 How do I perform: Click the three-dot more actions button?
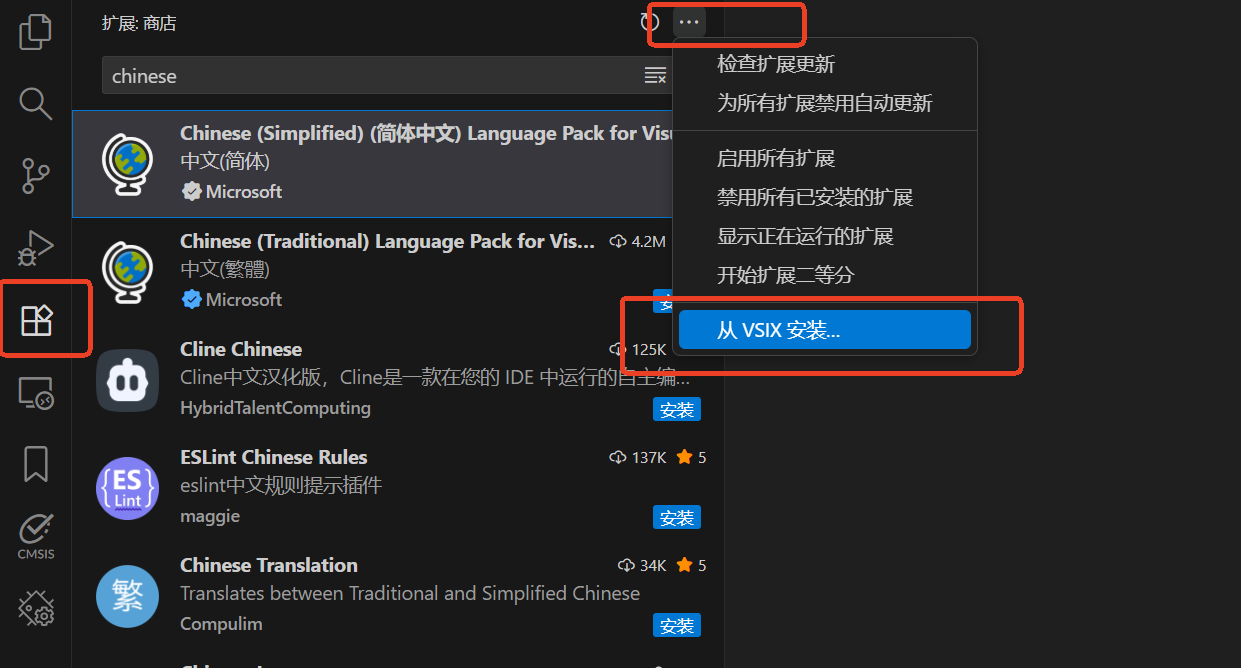689,22
